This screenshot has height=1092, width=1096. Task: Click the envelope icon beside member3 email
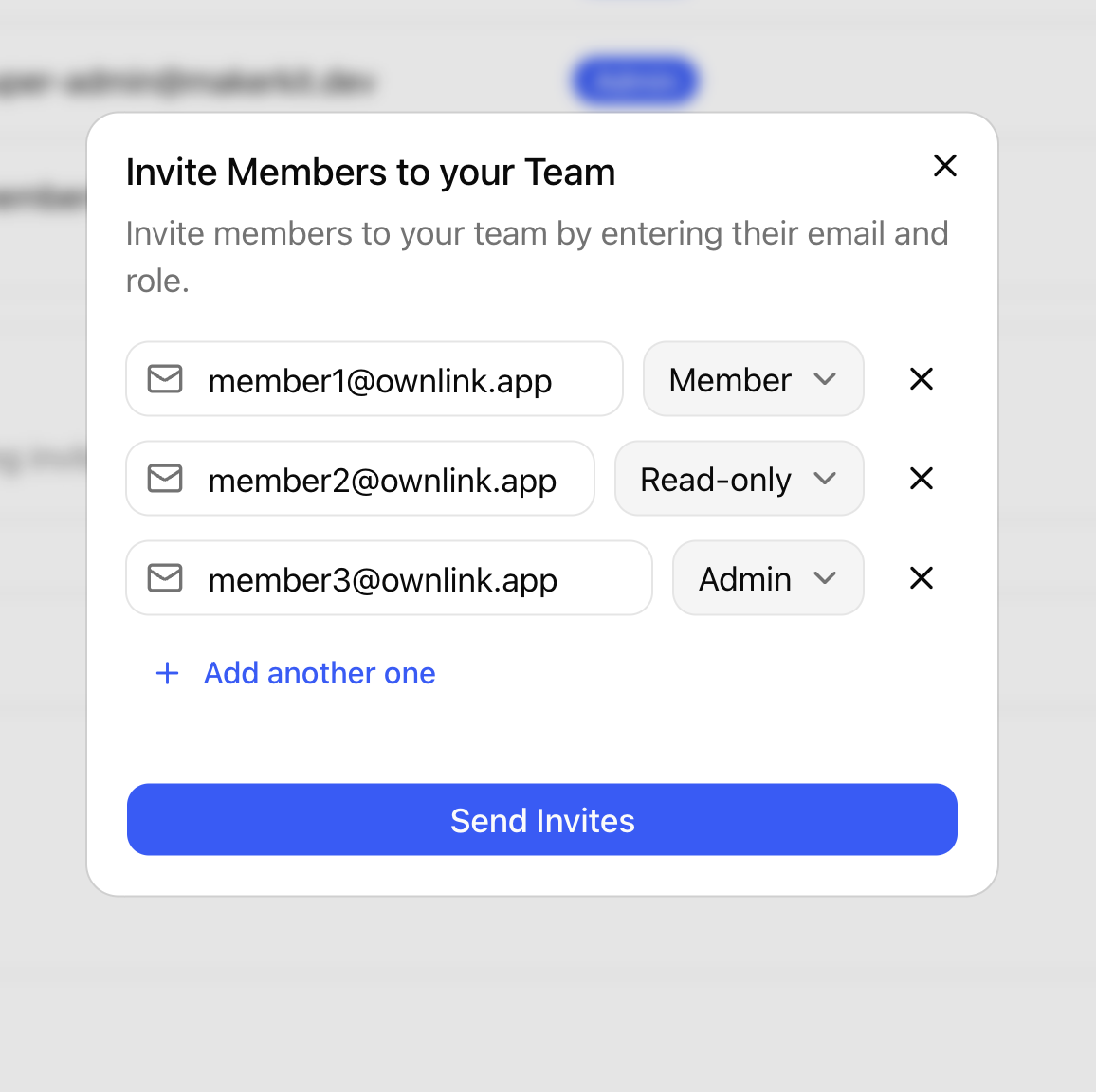tap(165, 578)
